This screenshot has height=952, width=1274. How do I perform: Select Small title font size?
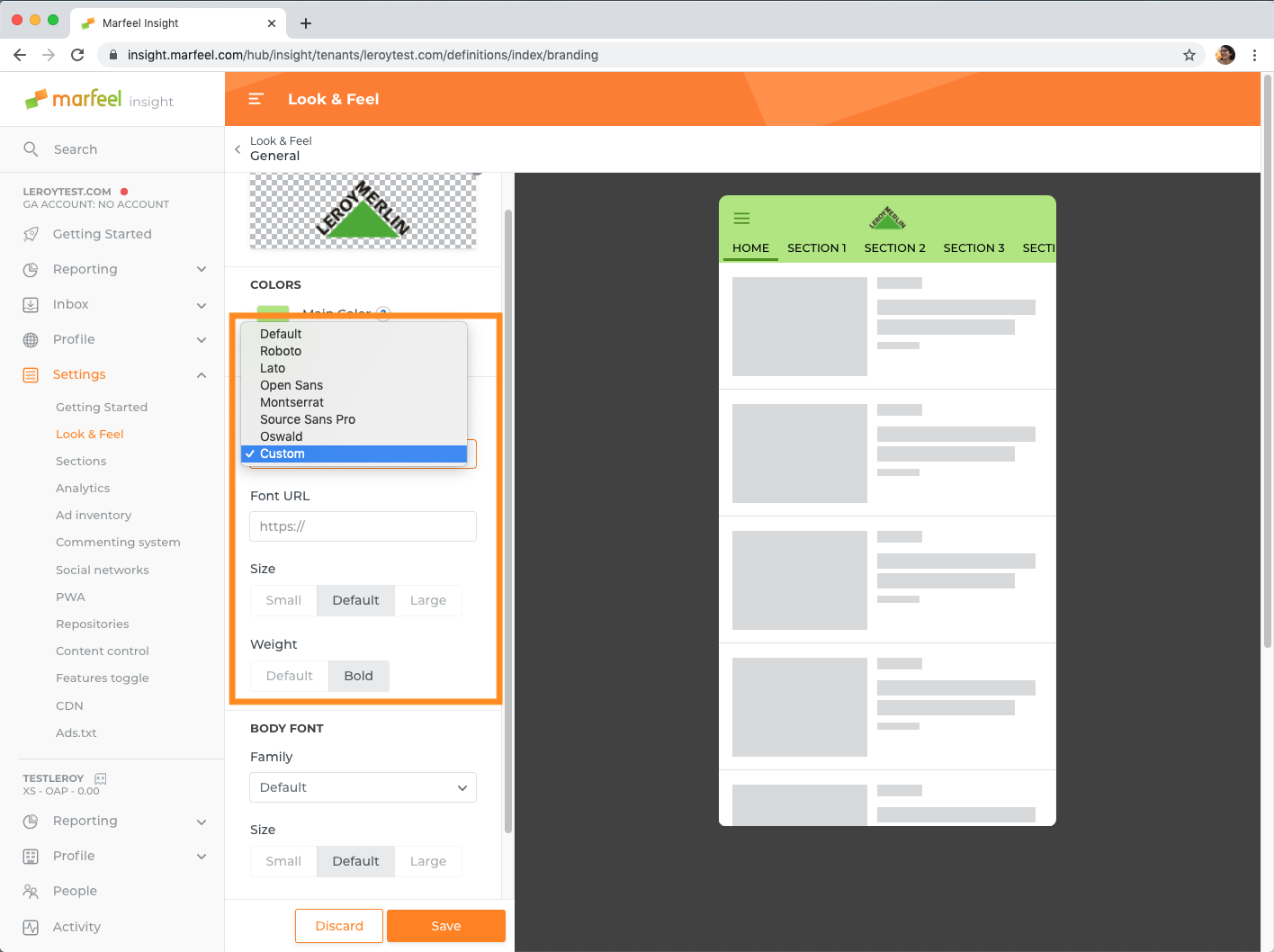click(x=283, y=600)
